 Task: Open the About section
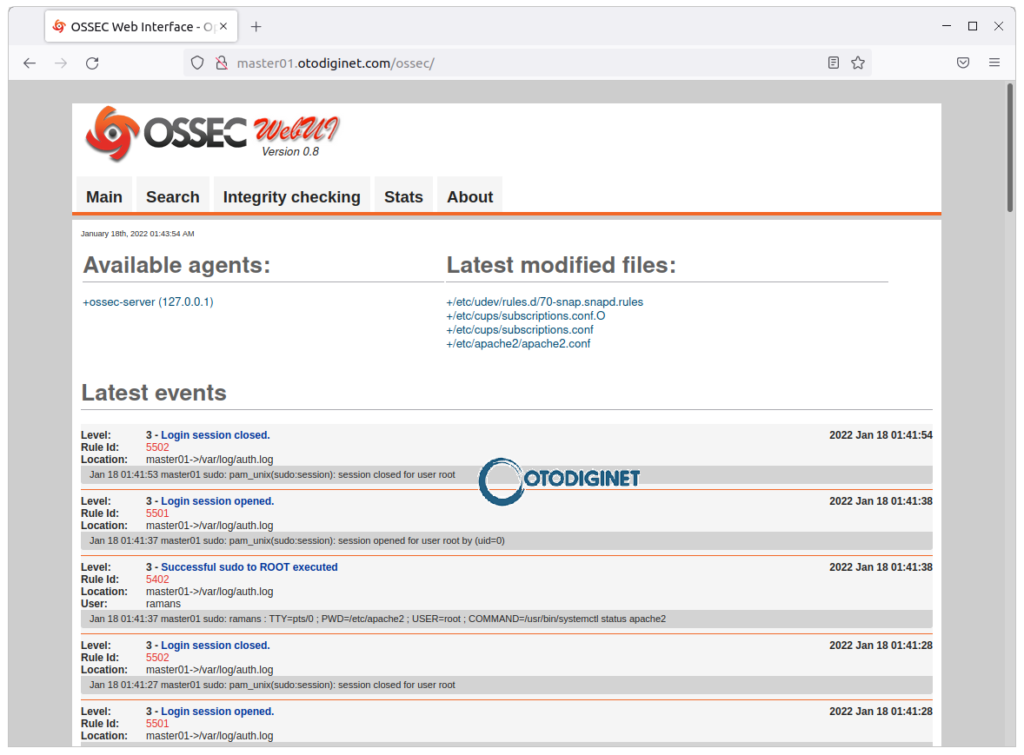[469, 196]
